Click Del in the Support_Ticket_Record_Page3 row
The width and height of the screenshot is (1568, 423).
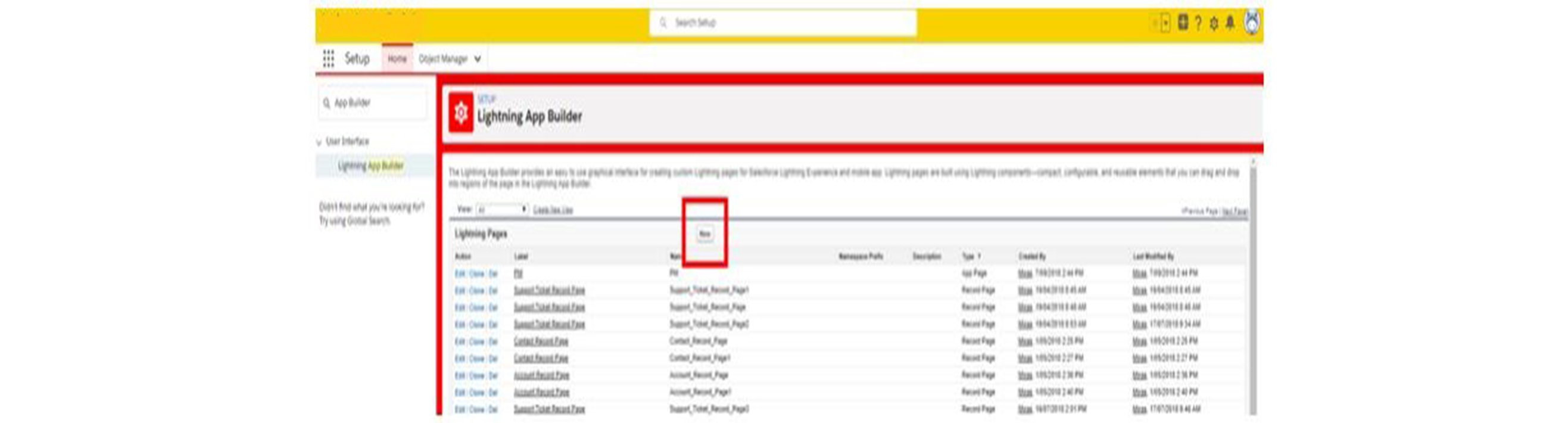pos(493,410)
